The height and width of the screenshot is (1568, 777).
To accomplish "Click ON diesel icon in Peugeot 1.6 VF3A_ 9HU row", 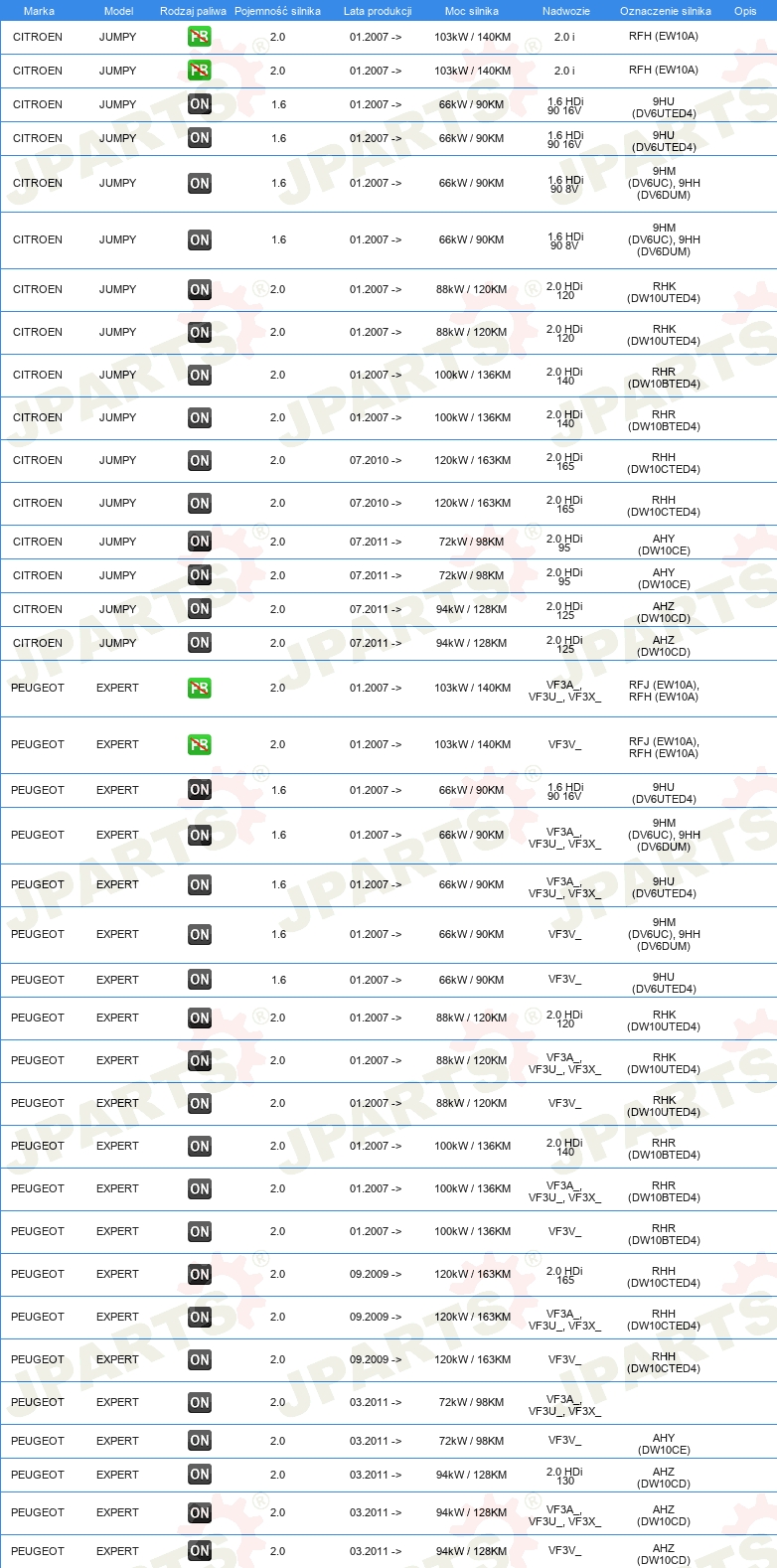I will pyautogui.click(x=200, y=884).
